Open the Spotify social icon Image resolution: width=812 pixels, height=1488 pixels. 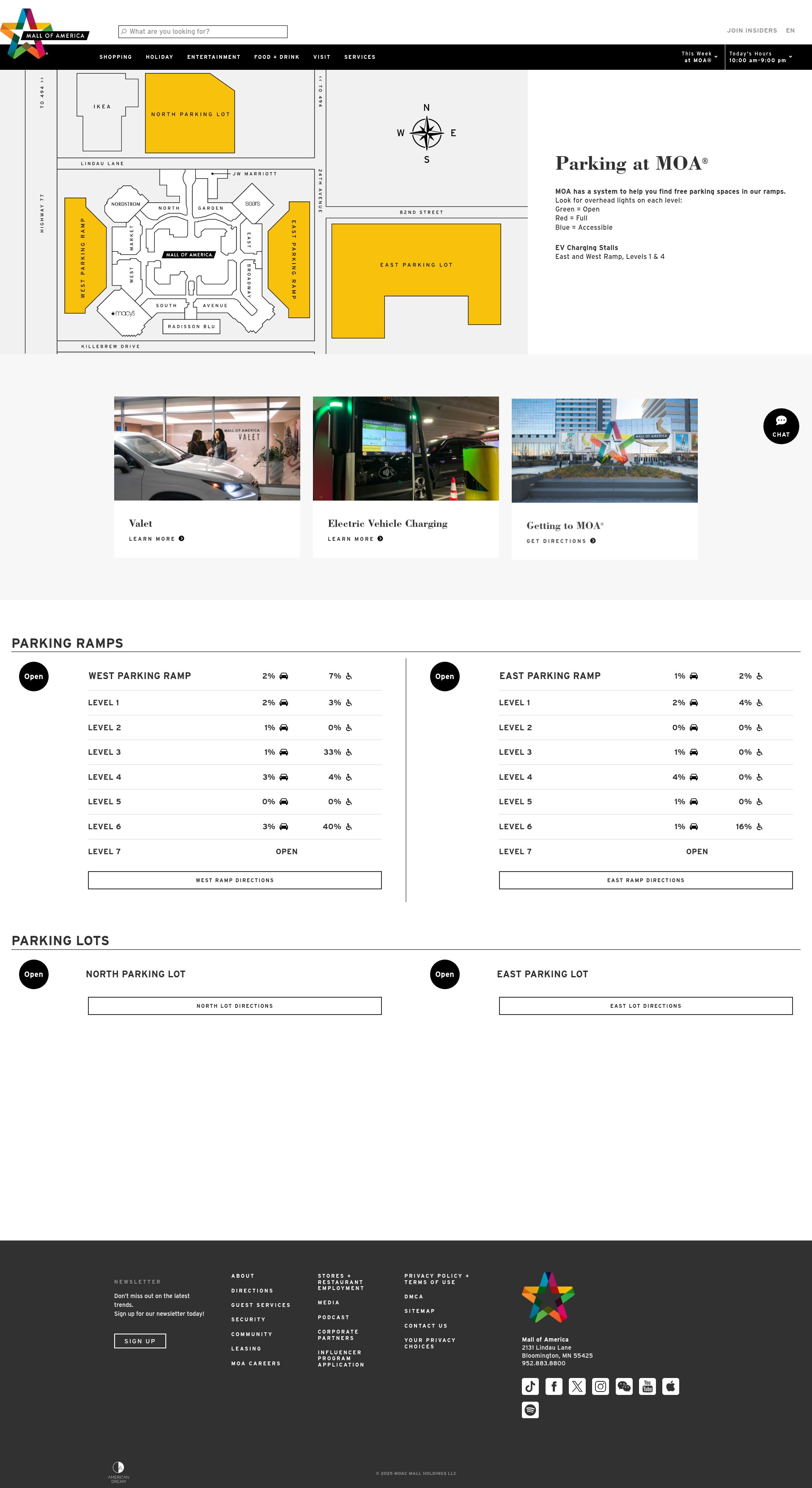click(530, 1410)
